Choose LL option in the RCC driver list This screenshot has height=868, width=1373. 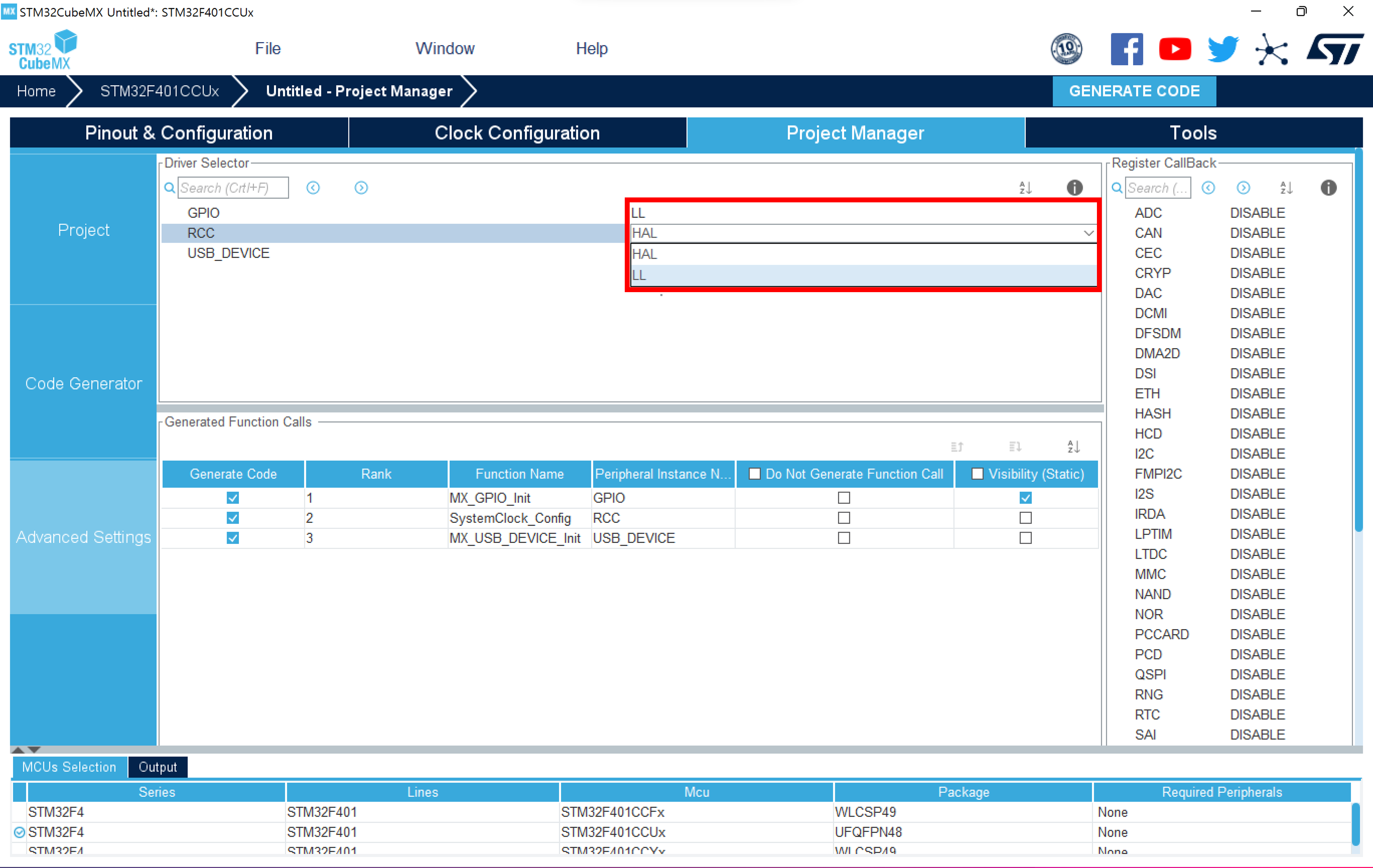click(863, 275)
